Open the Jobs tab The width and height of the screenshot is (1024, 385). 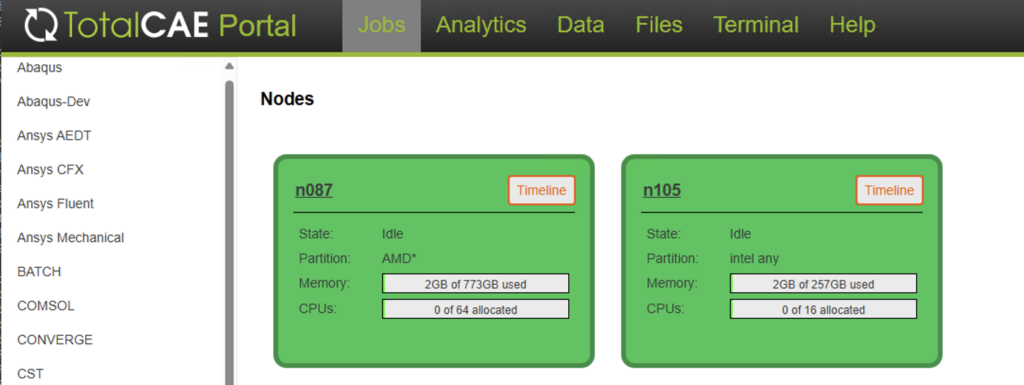(x=381, y=25)
